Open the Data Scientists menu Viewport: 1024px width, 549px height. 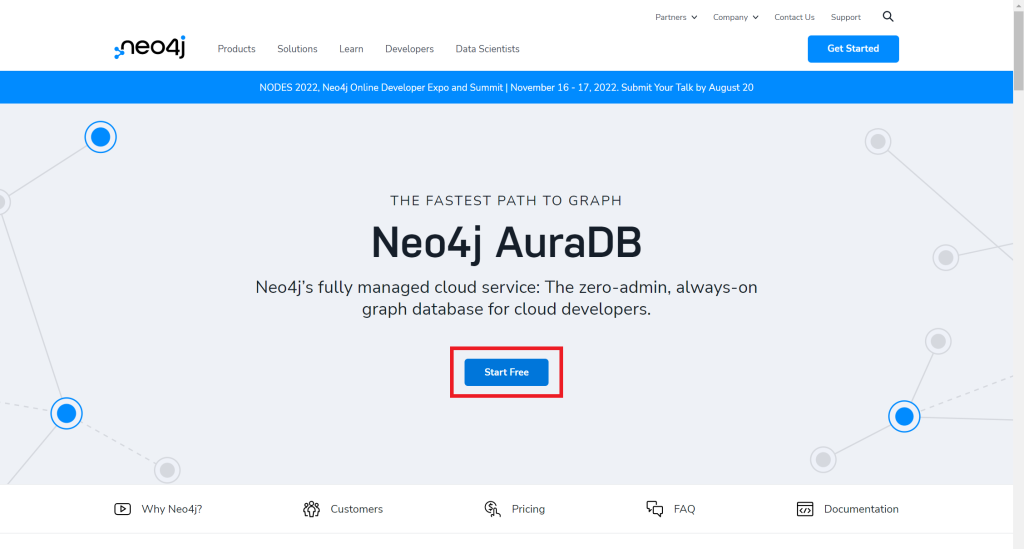click(487, 49)
